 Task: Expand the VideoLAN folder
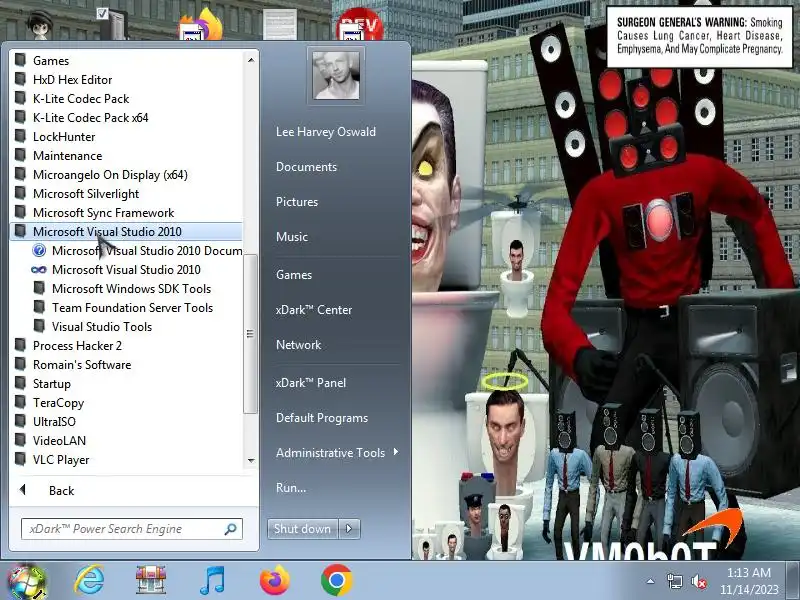tap(126, 441)
